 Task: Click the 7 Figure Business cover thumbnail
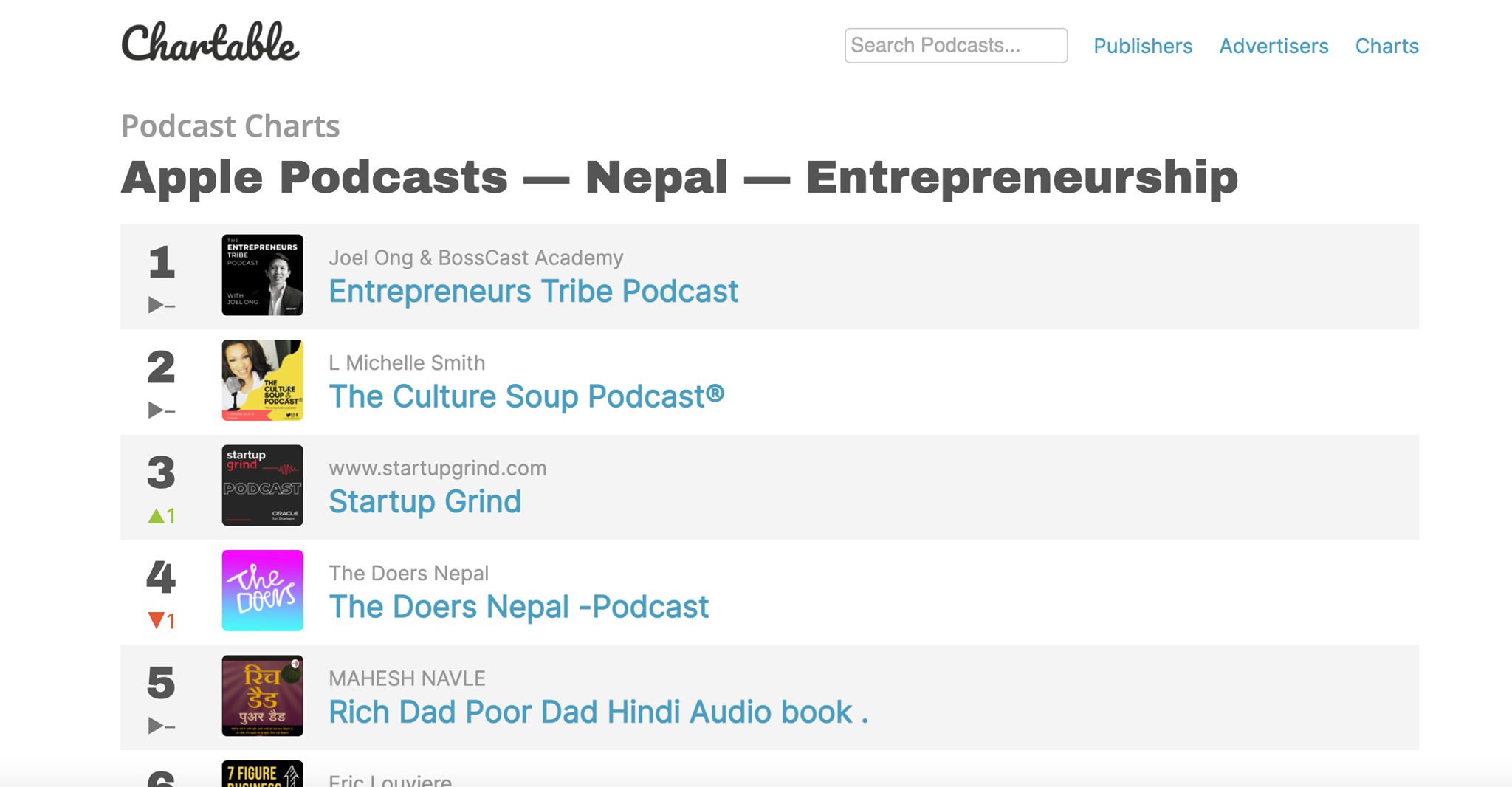pos(262,774)
